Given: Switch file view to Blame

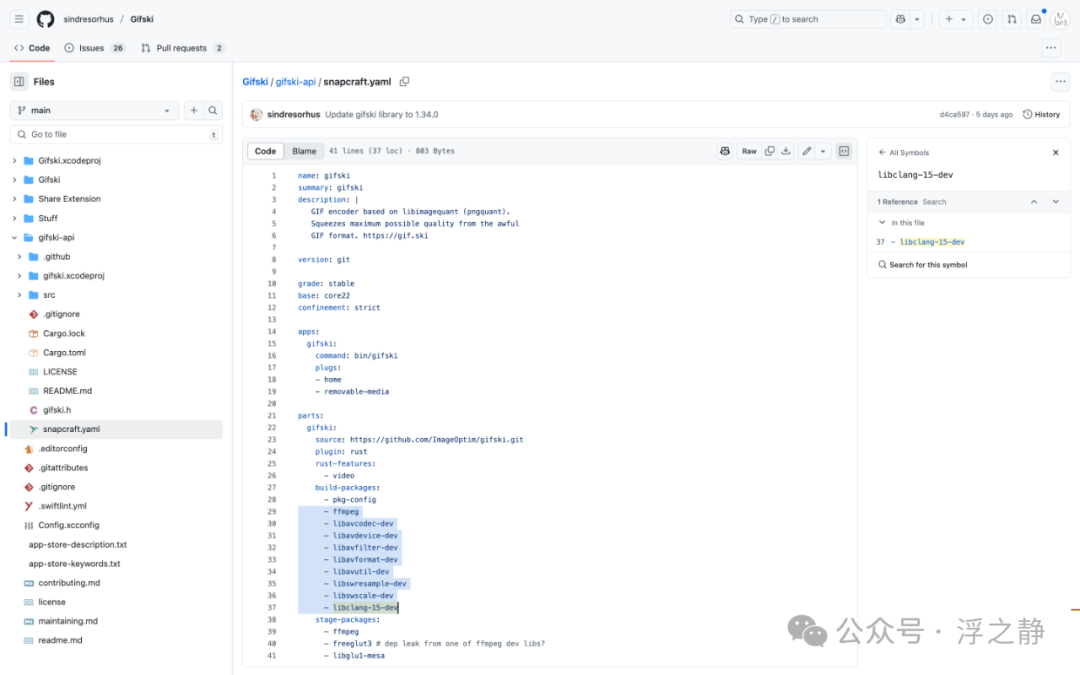Looking at the screenshot, I should click(304, 151).
